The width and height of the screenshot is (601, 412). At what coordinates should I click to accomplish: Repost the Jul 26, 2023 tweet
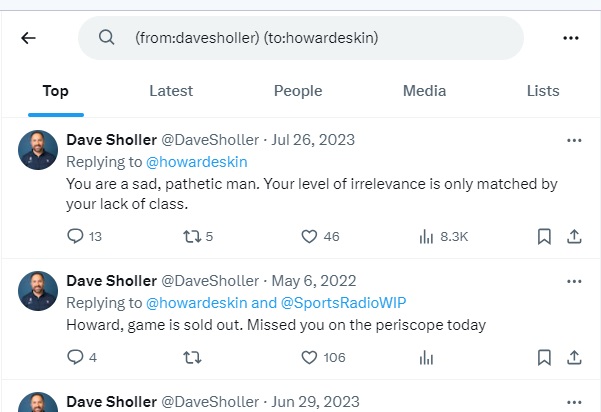192,237
